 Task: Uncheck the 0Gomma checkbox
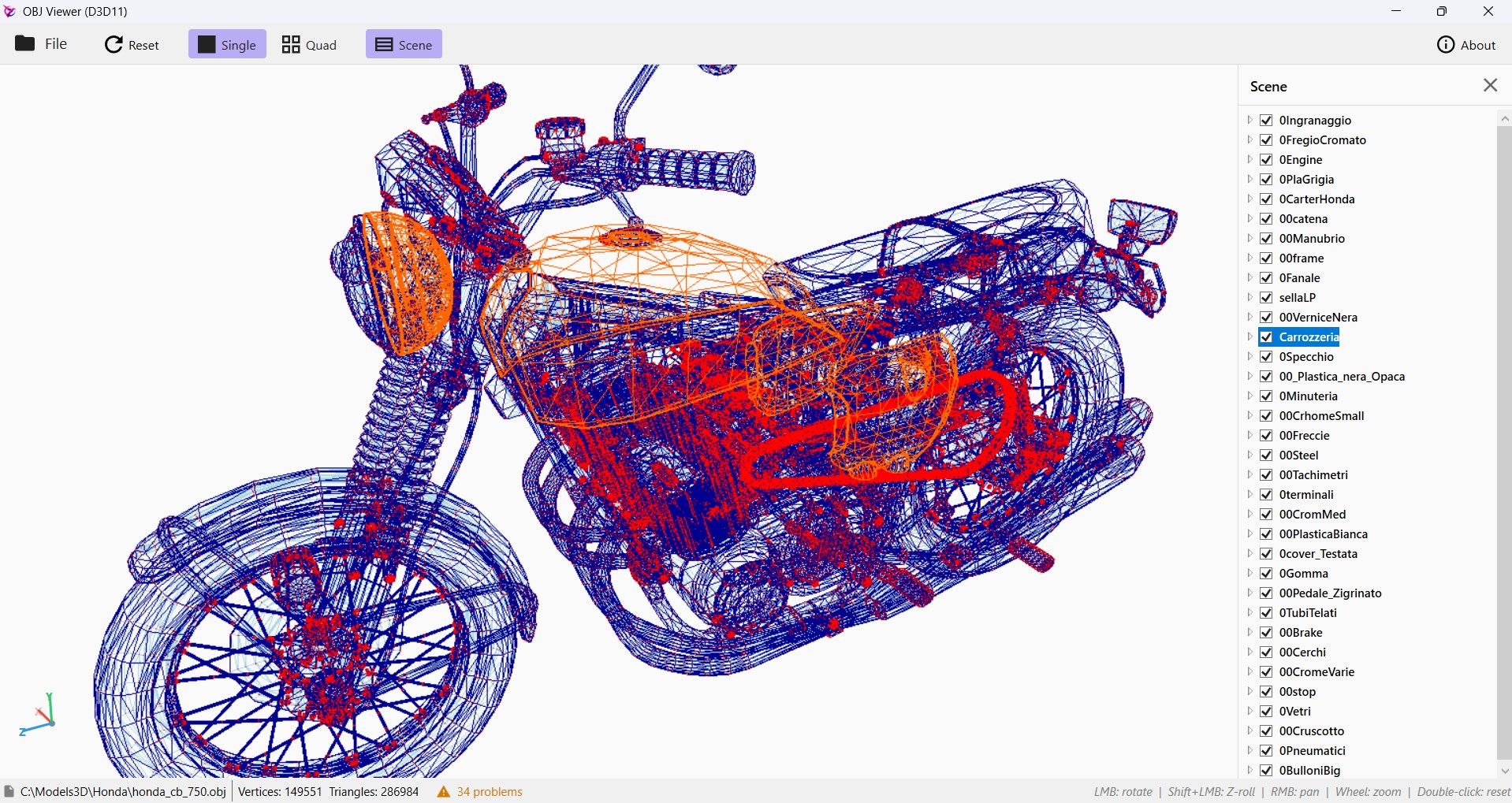(1267, 574)
